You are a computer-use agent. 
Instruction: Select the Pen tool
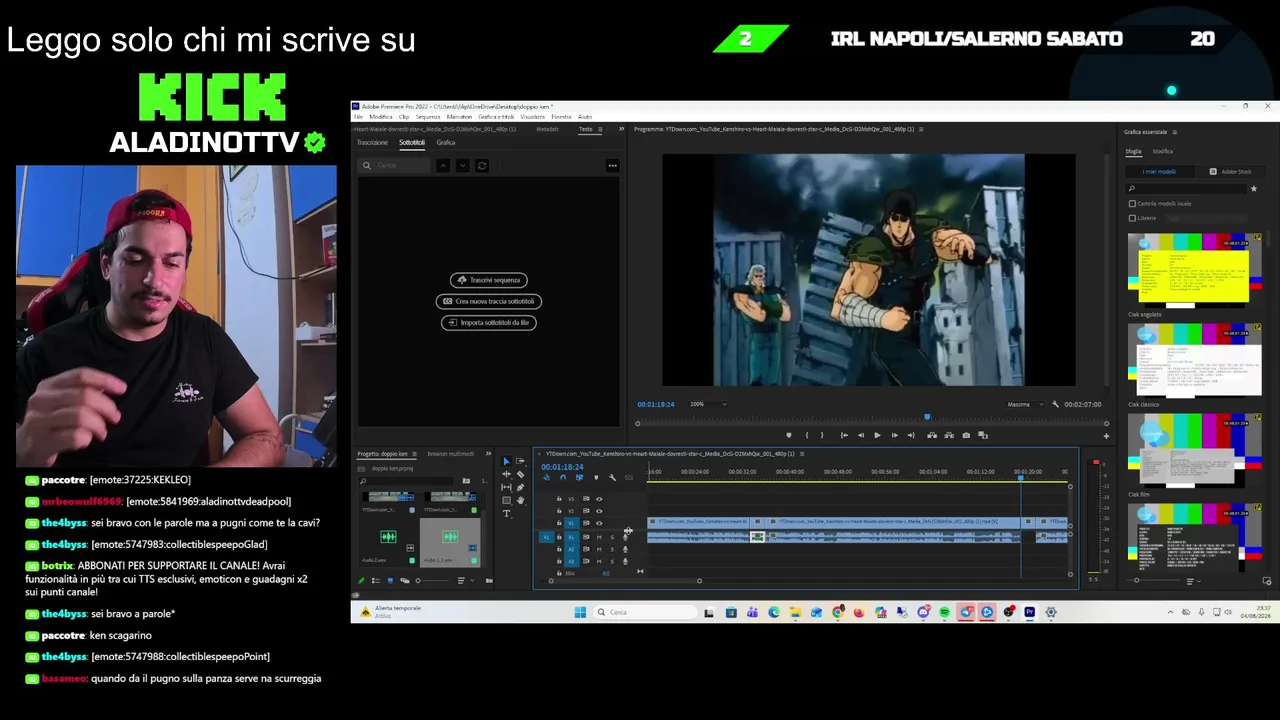[520, 487]
